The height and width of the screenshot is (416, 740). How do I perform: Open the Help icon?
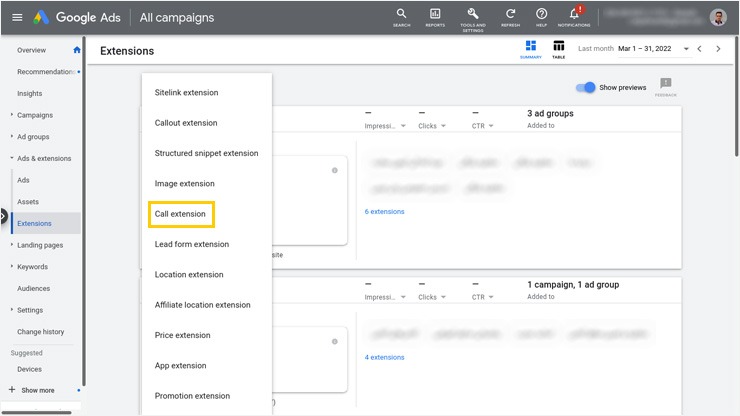click(541, 14)
